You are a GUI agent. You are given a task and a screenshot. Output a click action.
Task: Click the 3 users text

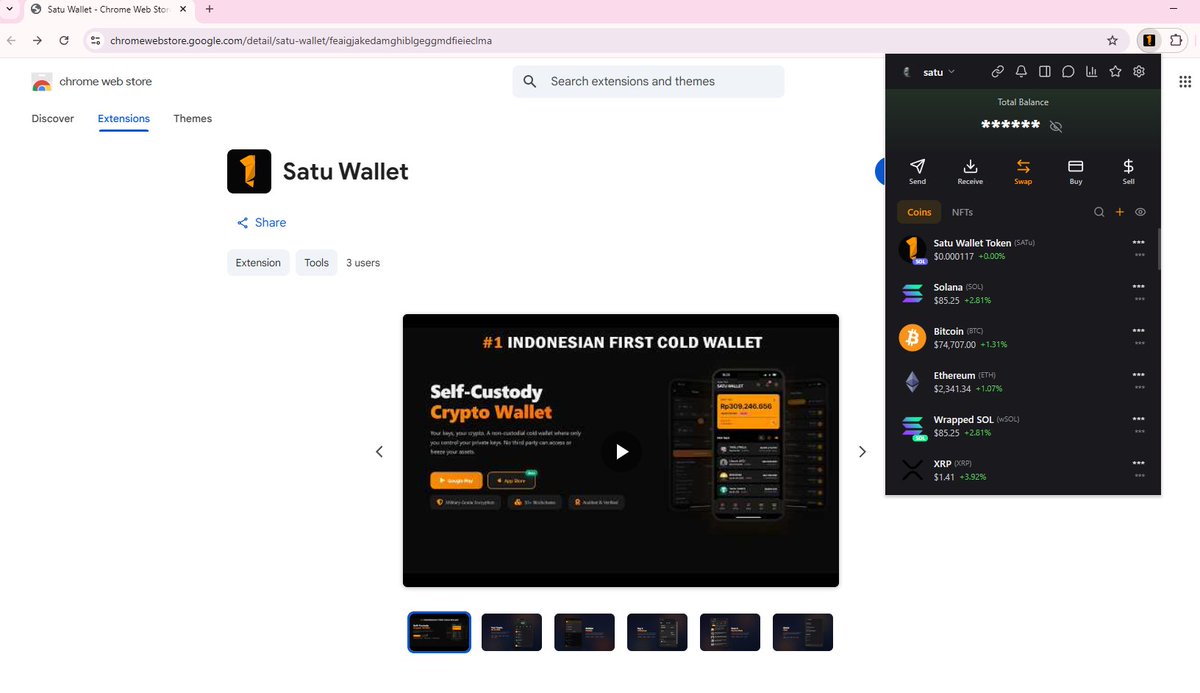[363, 263]
